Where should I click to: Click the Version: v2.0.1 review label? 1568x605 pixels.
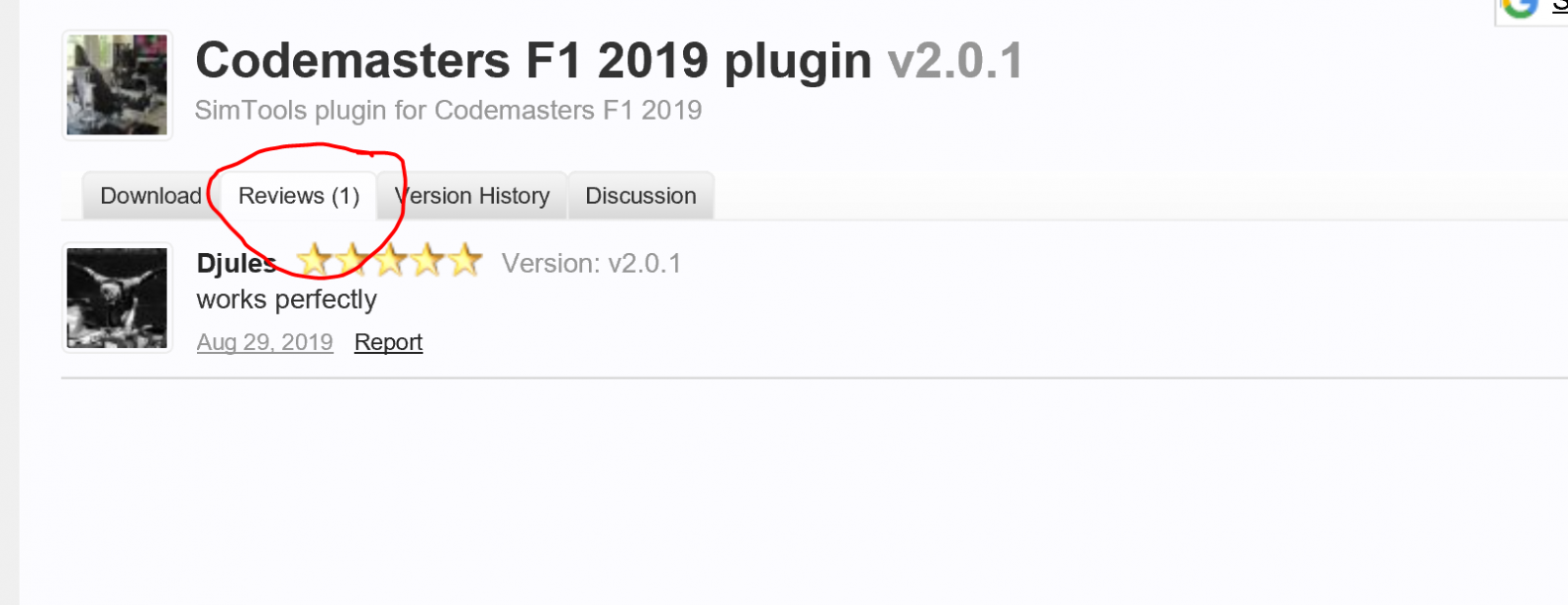[591, 264]
